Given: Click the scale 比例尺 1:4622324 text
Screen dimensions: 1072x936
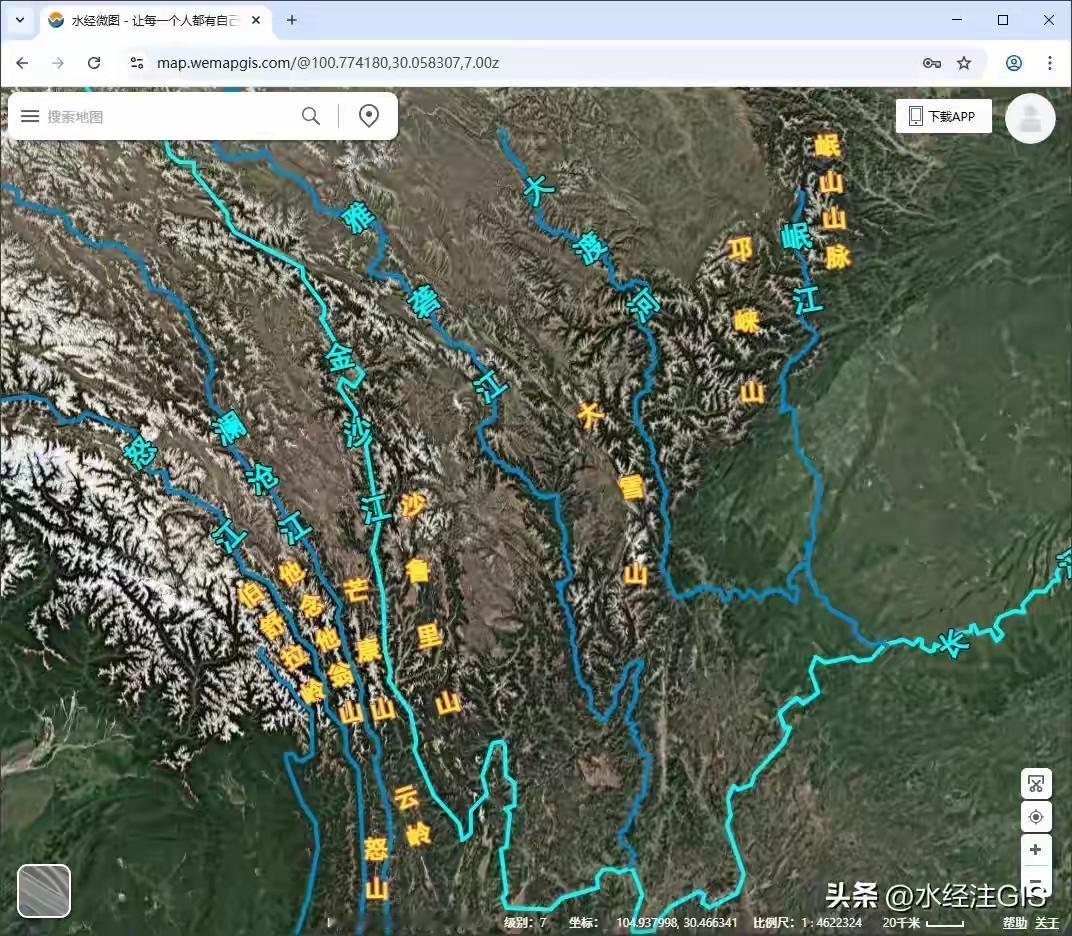Looking at the screenshot, I should [807, 922].
